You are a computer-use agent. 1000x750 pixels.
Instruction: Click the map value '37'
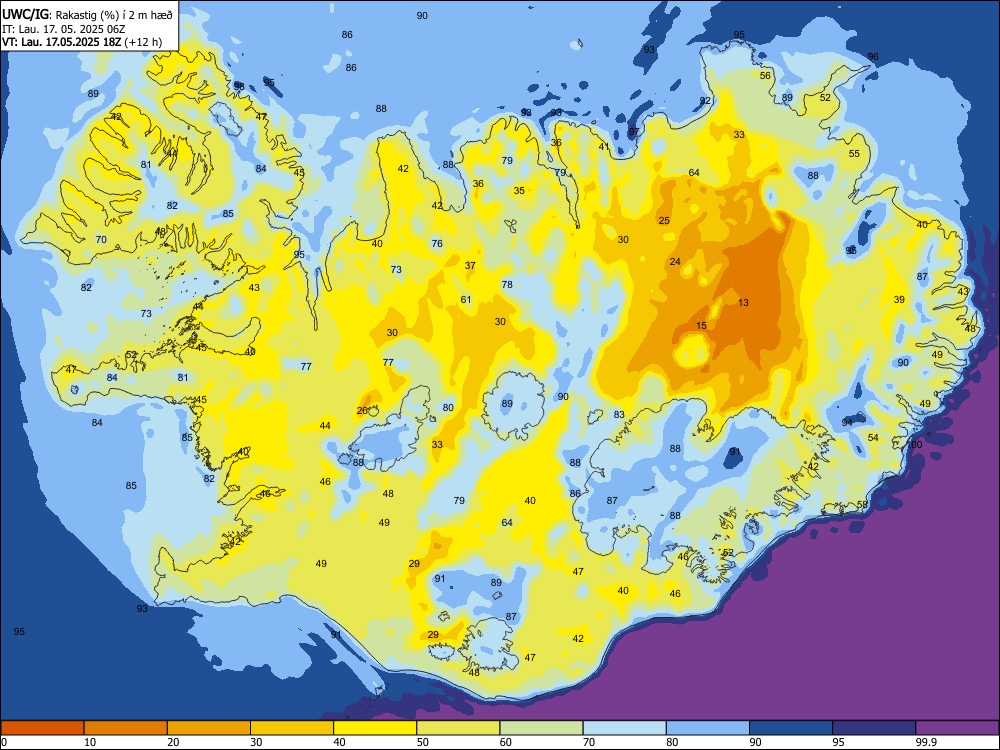[470, 265]
